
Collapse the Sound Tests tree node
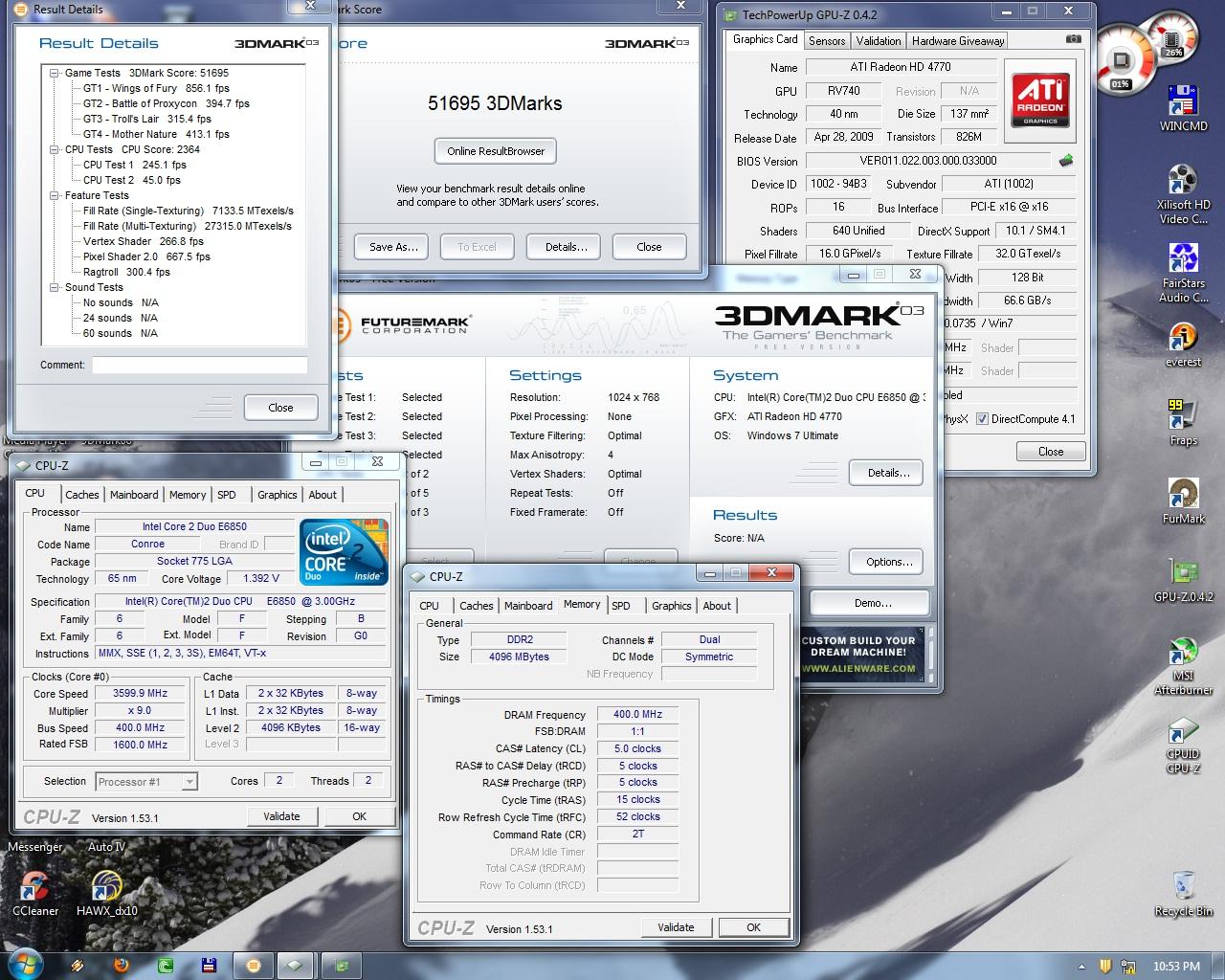click(55, 287)
